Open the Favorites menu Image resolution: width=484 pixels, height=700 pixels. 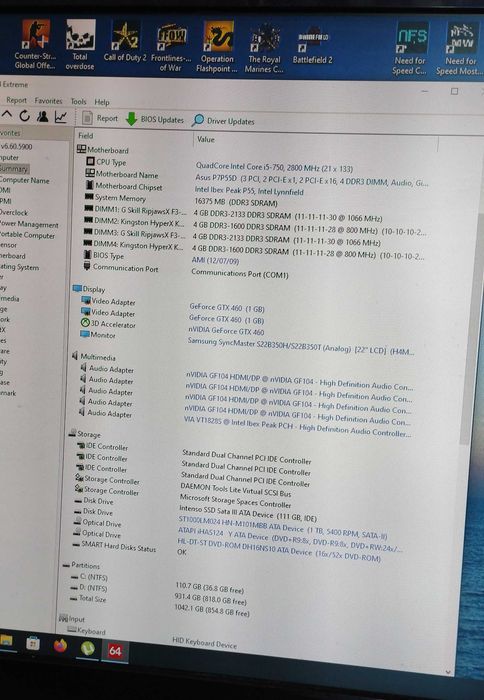48,101
